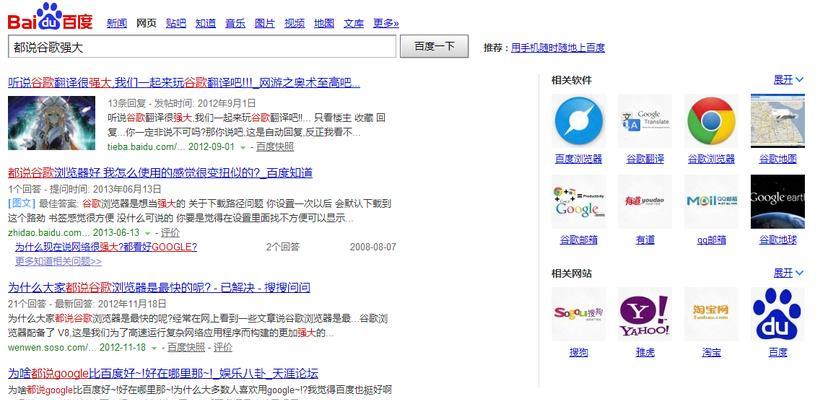Click the 谷歌邮箱 text label
The image size is (828, 400).
pos(579,240)
